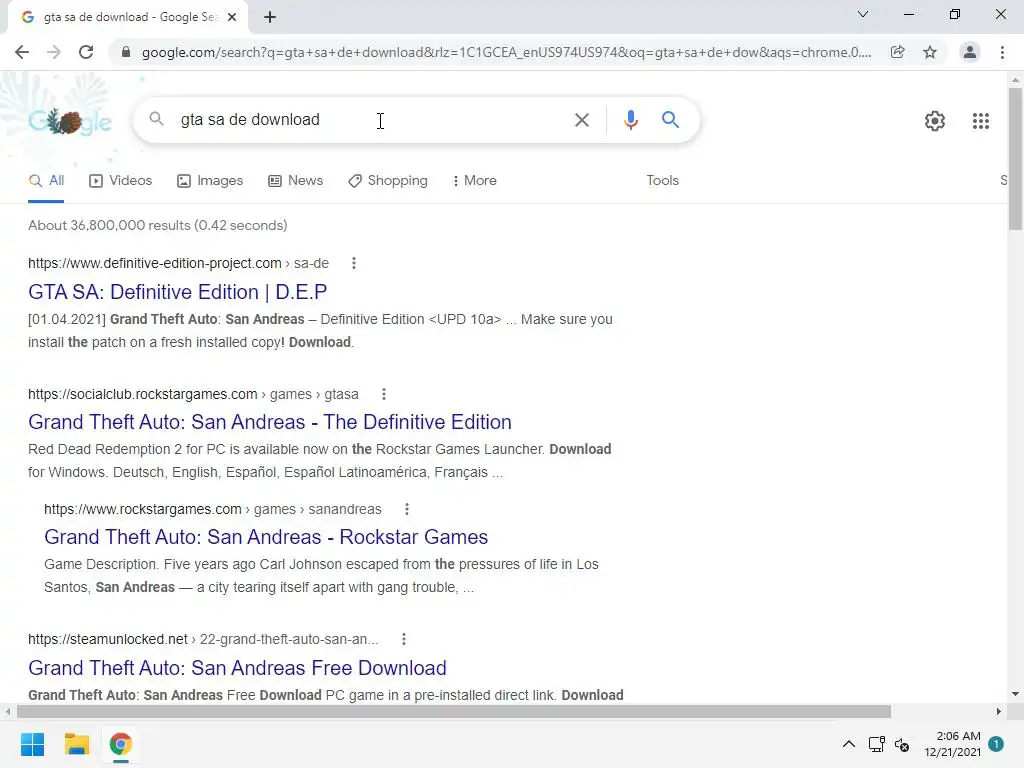Reload the current page
The image size is (1024, 768).
(86, 52)
